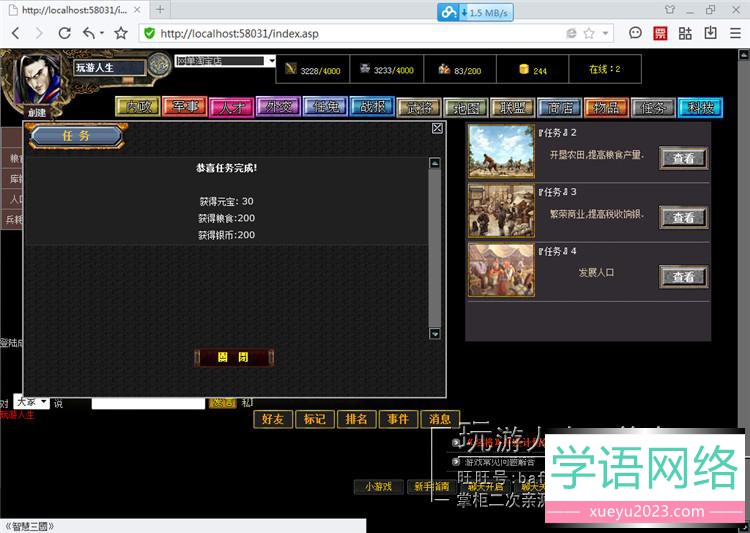Open the 军事 menu tab
Screen dimensions: 750x533
click(184, 107)
